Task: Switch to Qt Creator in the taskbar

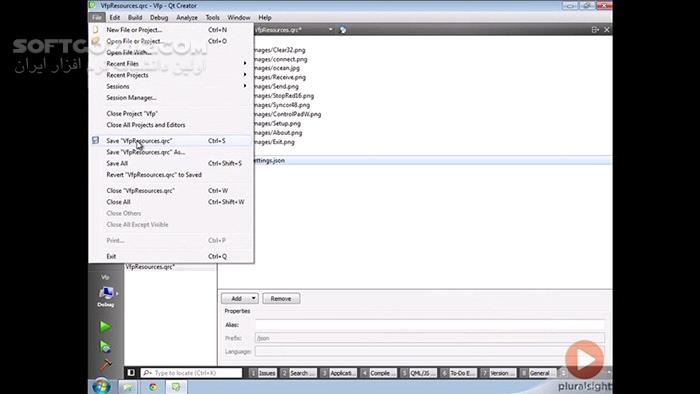Action: [x=176, y=387]
